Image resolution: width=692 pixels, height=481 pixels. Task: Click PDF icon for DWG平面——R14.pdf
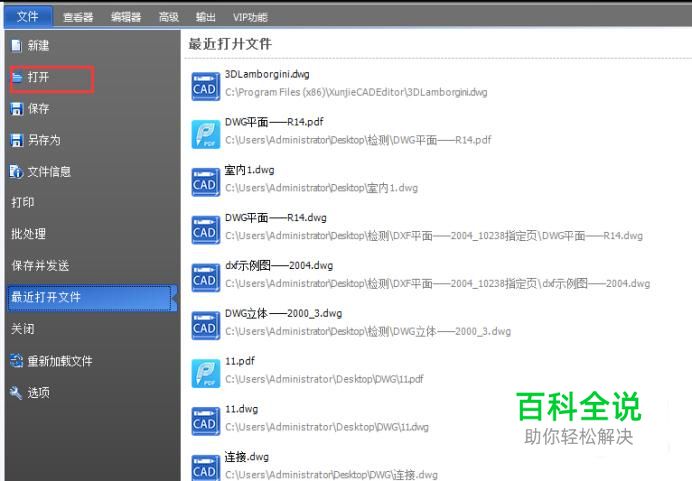pos(205,134)
